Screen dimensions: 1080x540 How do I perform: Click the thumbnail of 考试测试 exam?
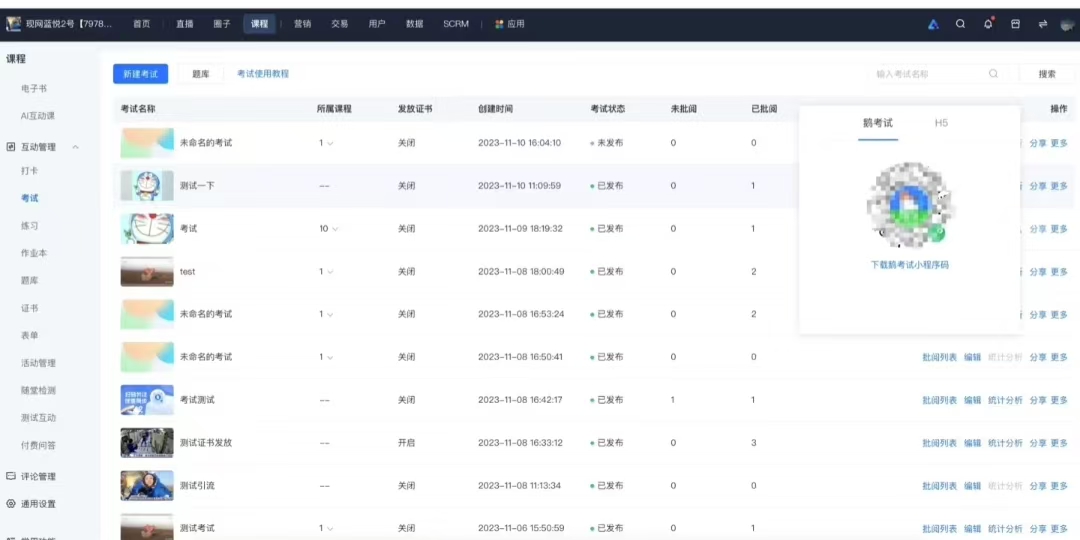pyautogui.click(x=147, y=400)
